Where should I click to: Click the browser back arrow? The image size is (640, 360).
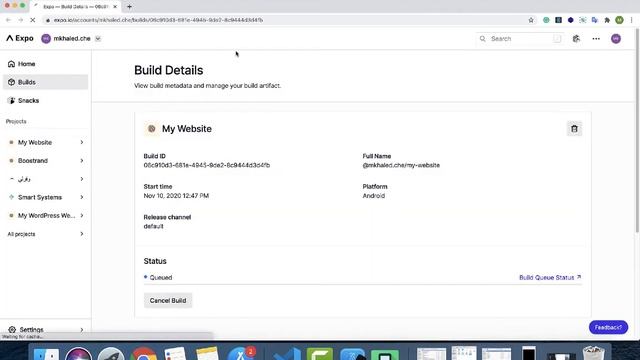(x=8, y=20)
